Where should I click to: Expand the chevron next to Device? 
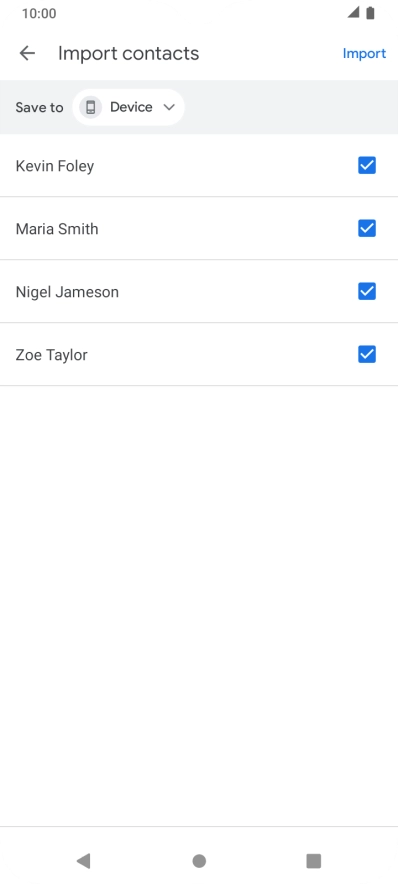[x=169, y=107]
